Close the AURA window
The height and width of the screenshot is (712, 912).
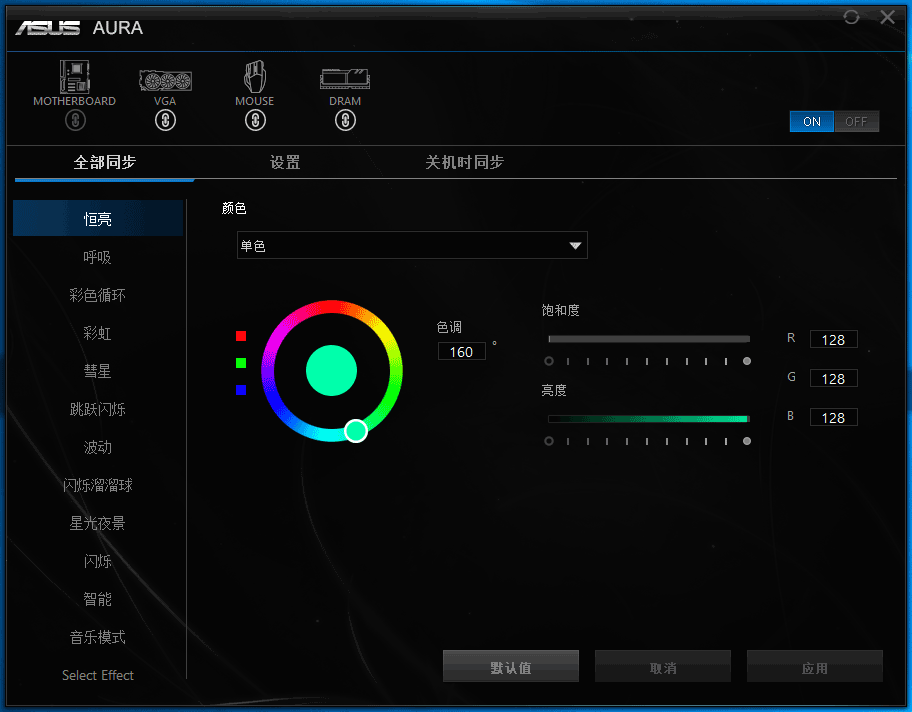coord(888,17)
